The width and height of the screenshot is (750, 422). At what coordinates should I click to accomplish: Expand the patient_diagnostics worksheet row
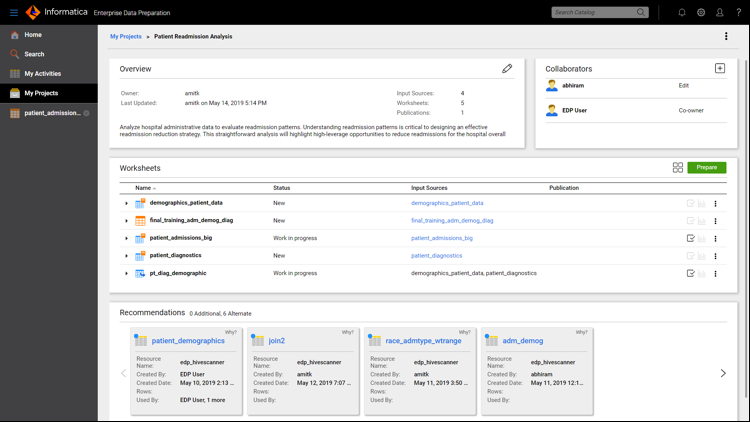point(127,256)
